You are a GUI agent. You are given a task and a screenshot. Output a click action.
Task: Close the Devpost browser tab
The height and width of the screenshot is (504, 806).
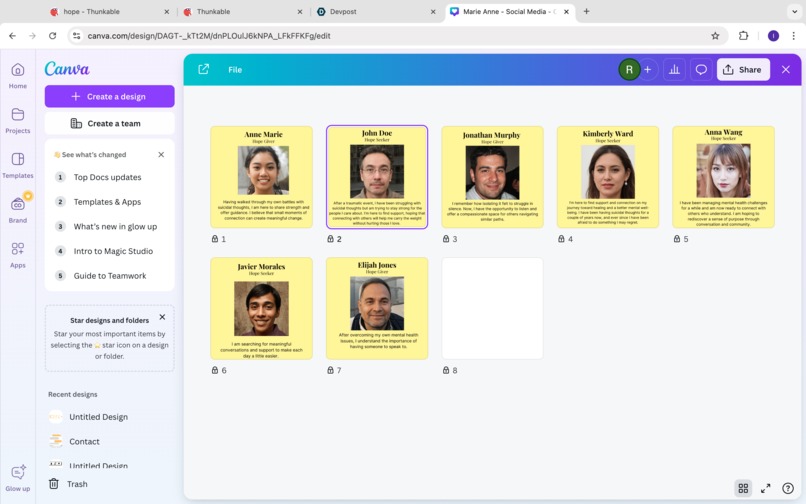(x=433, y=11)
